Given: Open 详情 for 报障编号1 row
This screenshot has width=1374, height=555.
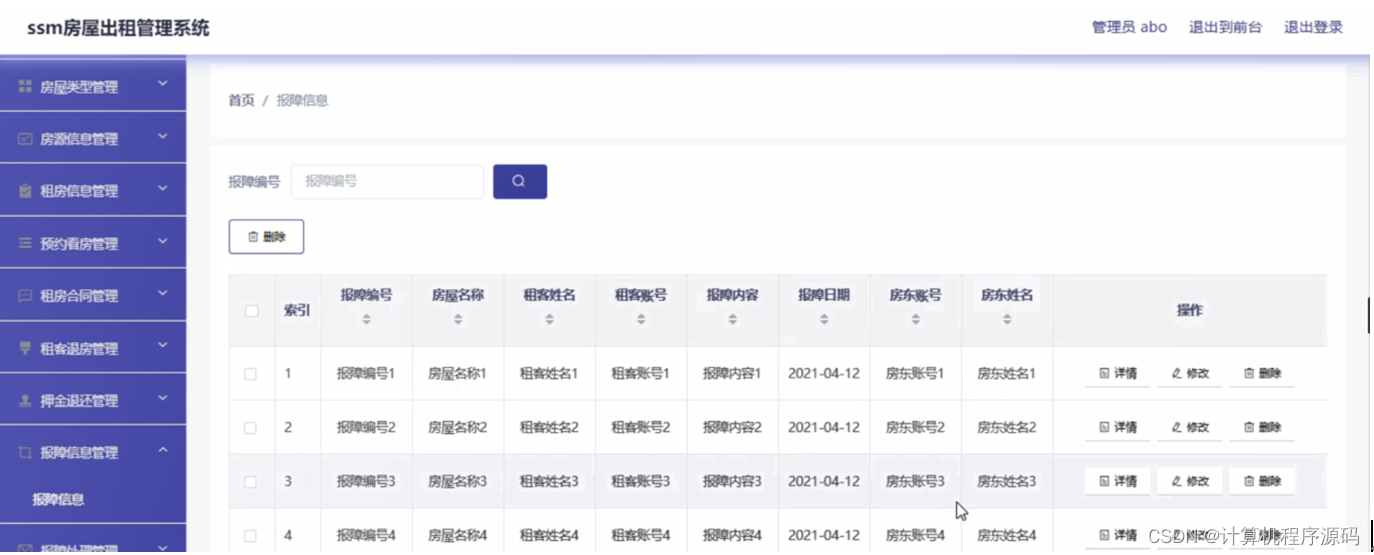Looking at the screenshot, I should coord(1118,374).
